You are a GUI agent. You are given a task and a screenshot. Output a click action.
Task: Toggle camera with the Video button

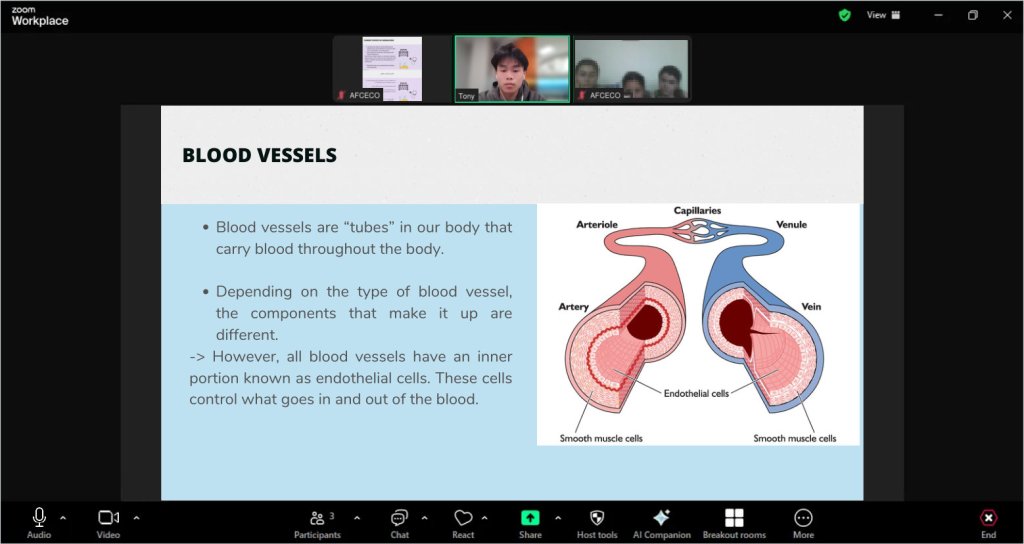(x=108, y=523)
